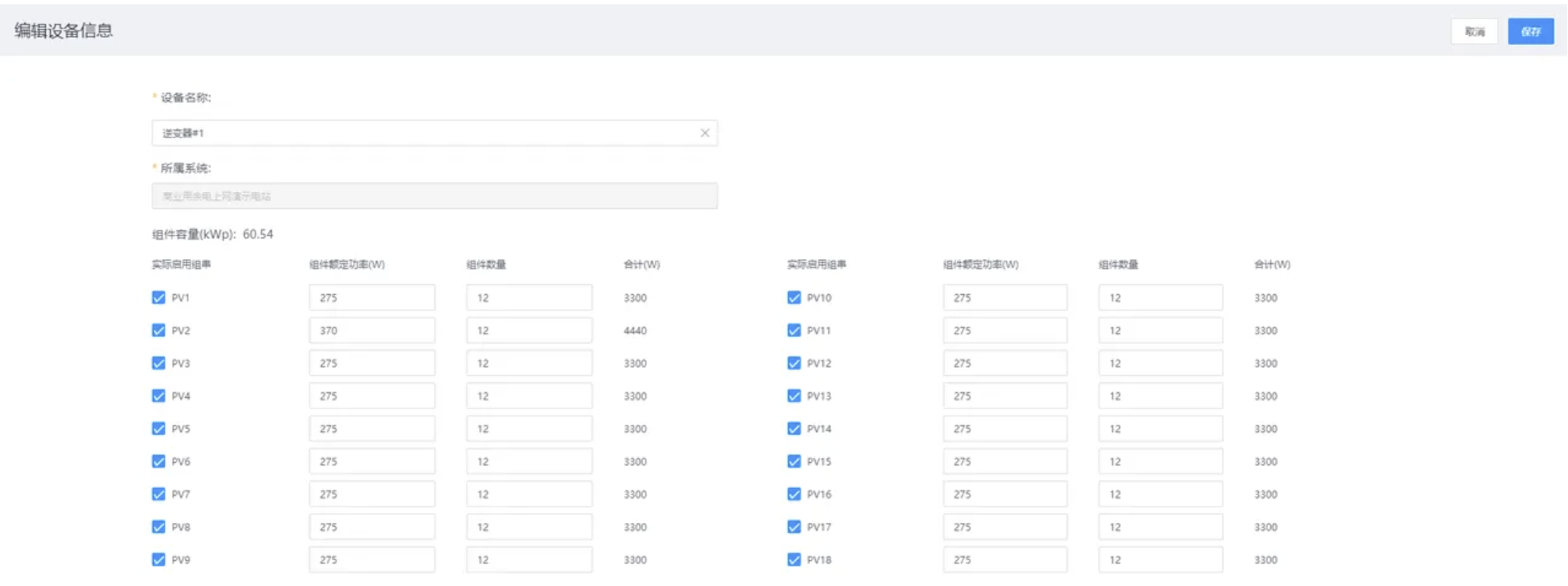1568x586 pixels.
Task: Click PV18 module quantity input
Action: pyautogui.click(x=1160, y=560)
